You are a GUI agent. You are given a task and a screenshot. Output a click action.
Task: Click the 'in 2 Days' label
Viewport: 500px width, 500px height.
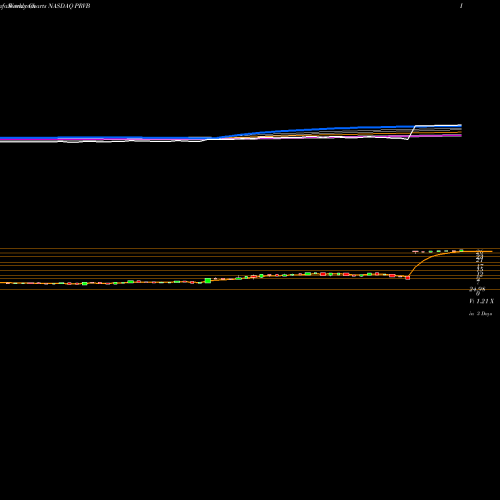[480, 314]
